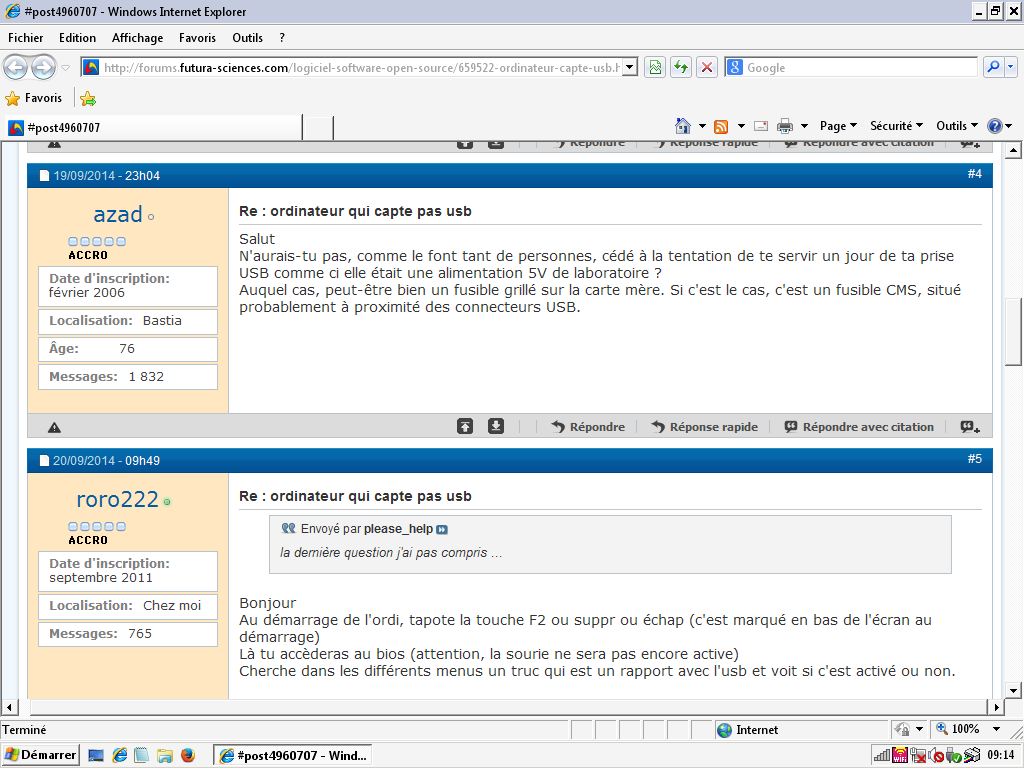
Task: Click the vertical scrollbar thumb
Action: tap(1013, 330)
